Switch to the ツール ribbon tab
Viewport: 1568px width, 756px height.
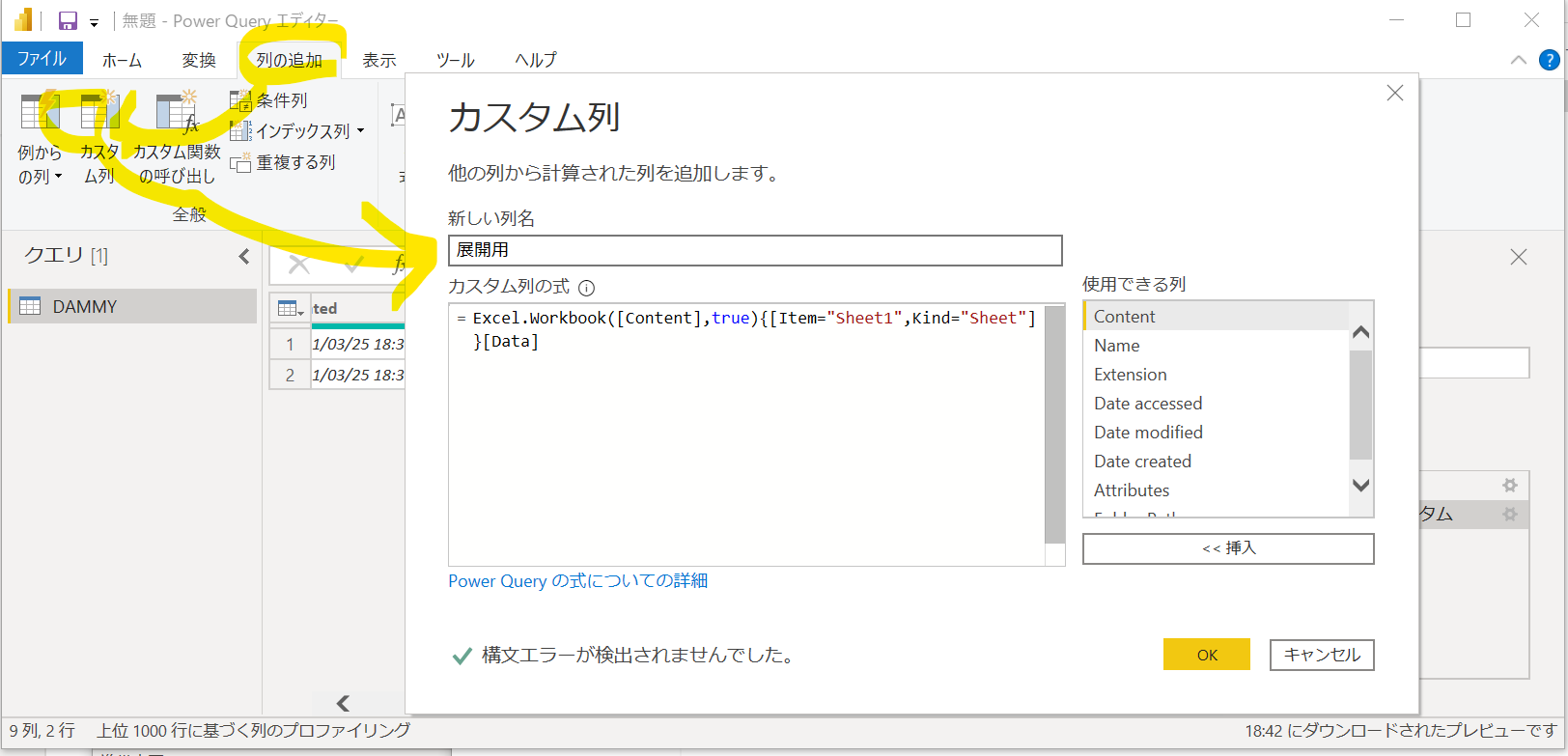click(x=456, y=60)
